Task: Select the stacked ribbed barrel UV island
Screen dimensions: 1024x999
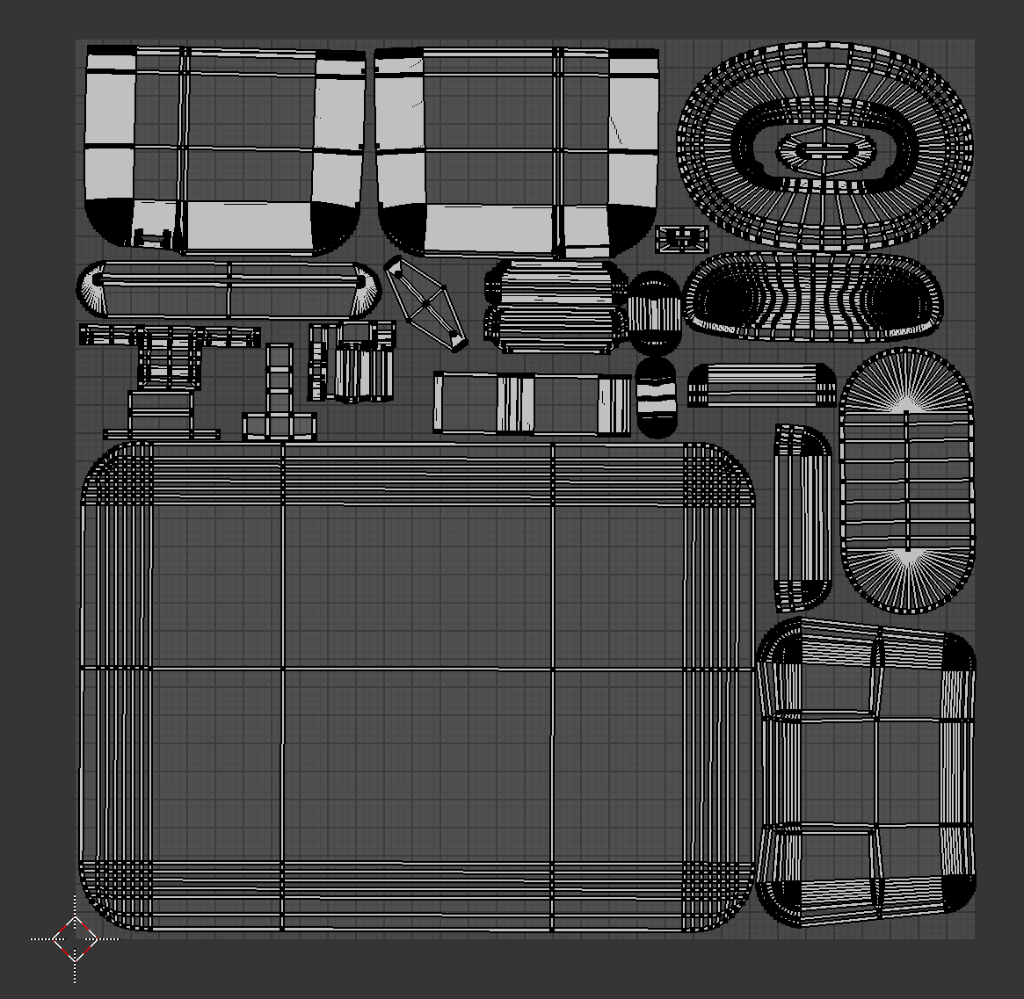Action: click(555, 306)
